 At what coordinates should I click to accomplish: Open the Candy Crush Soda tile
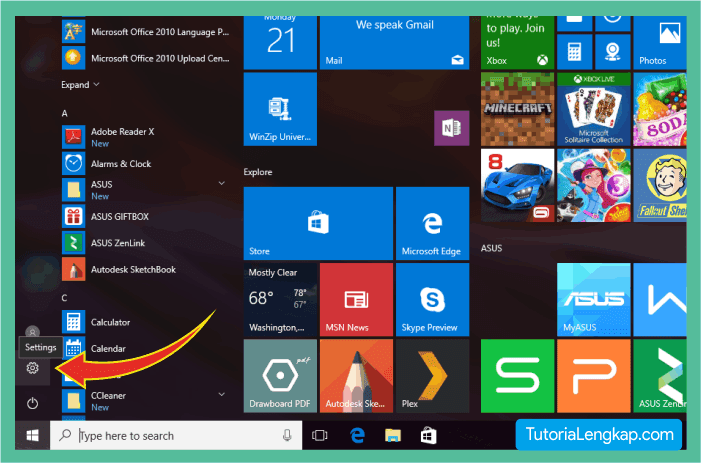click(x=660, y=109)
